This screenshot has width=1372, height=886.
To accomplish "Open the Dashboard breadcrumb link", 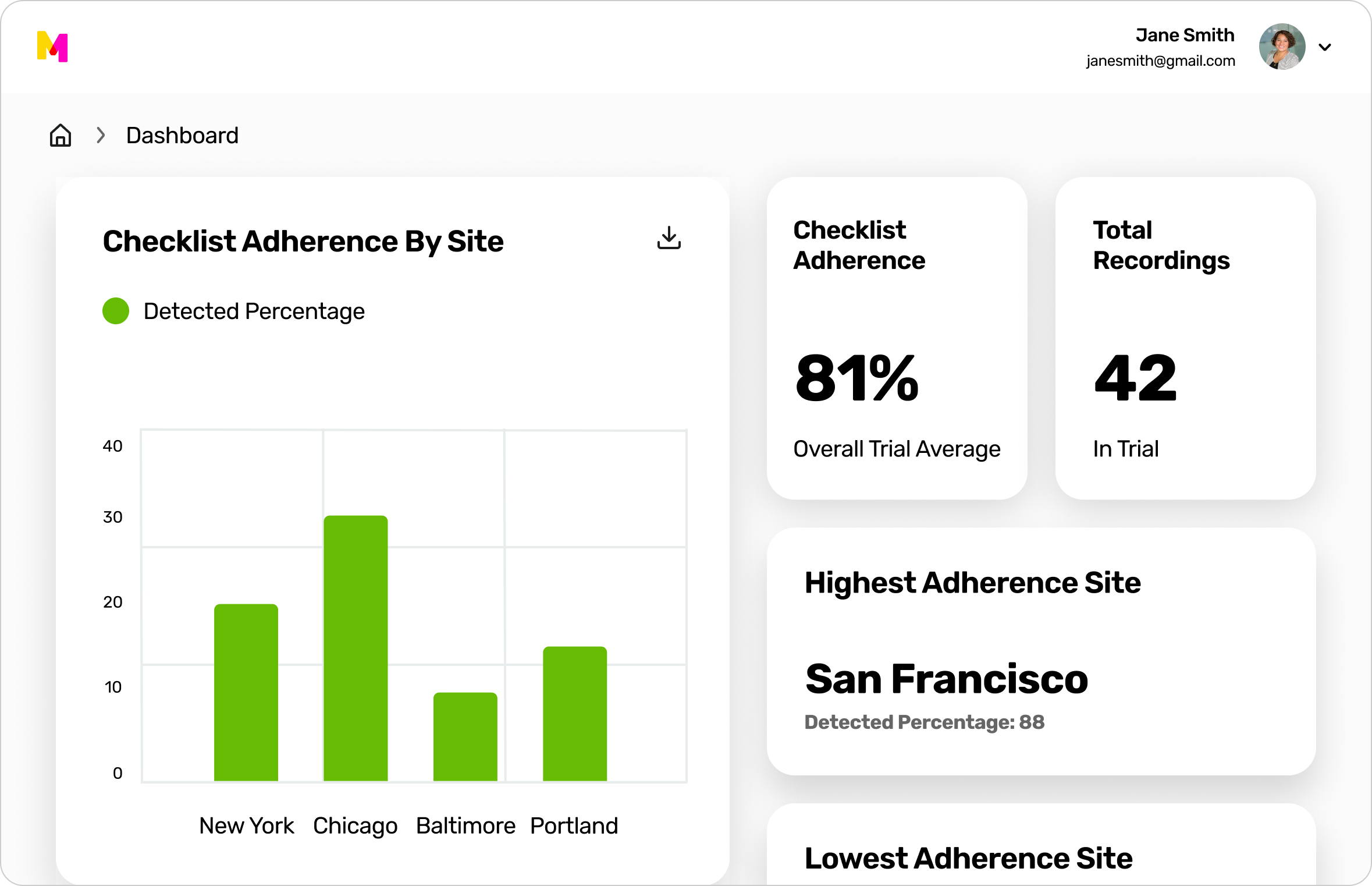I will (182, 135).
